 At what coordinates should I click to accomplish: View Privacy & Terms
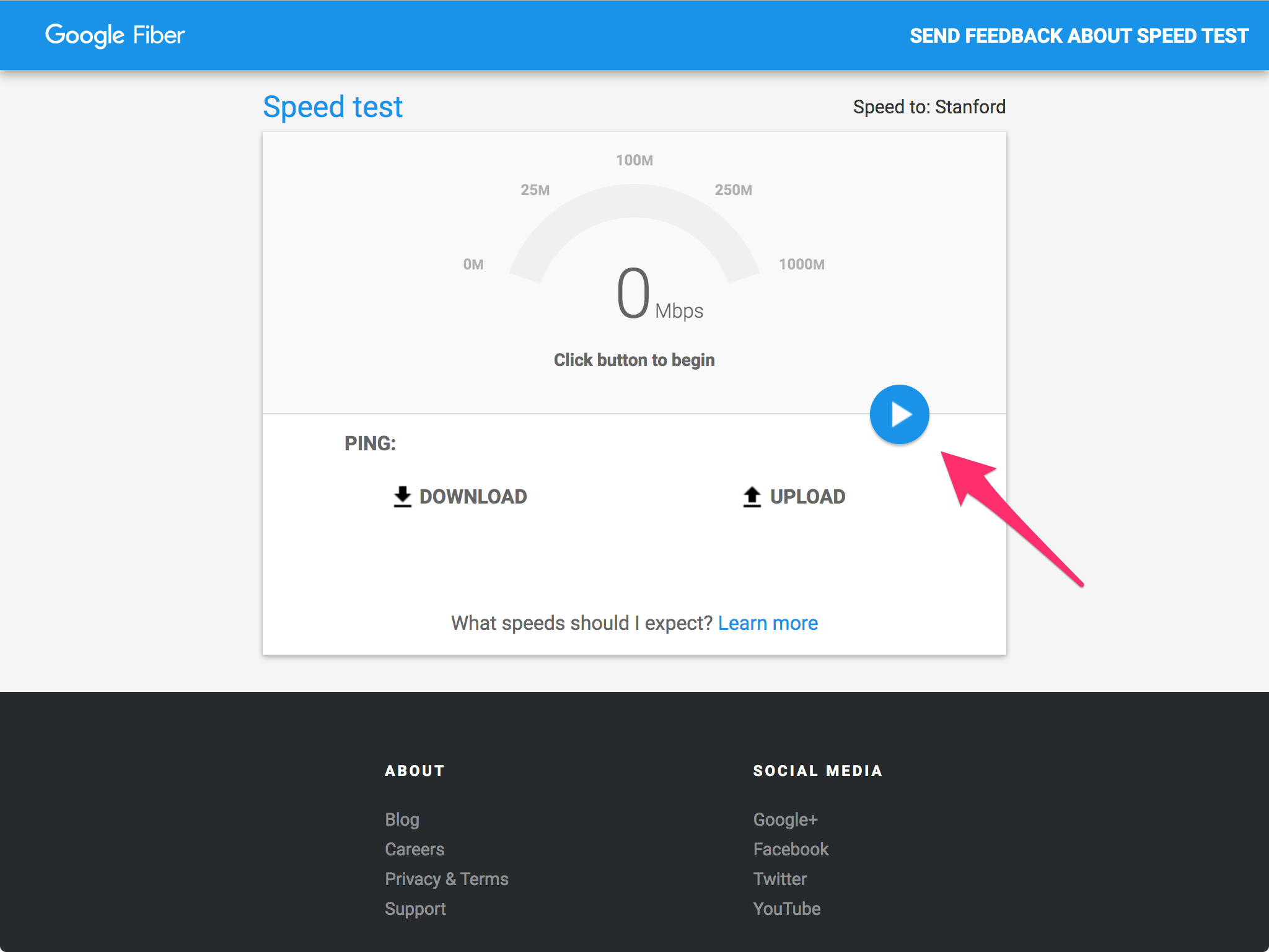point(446,879)
